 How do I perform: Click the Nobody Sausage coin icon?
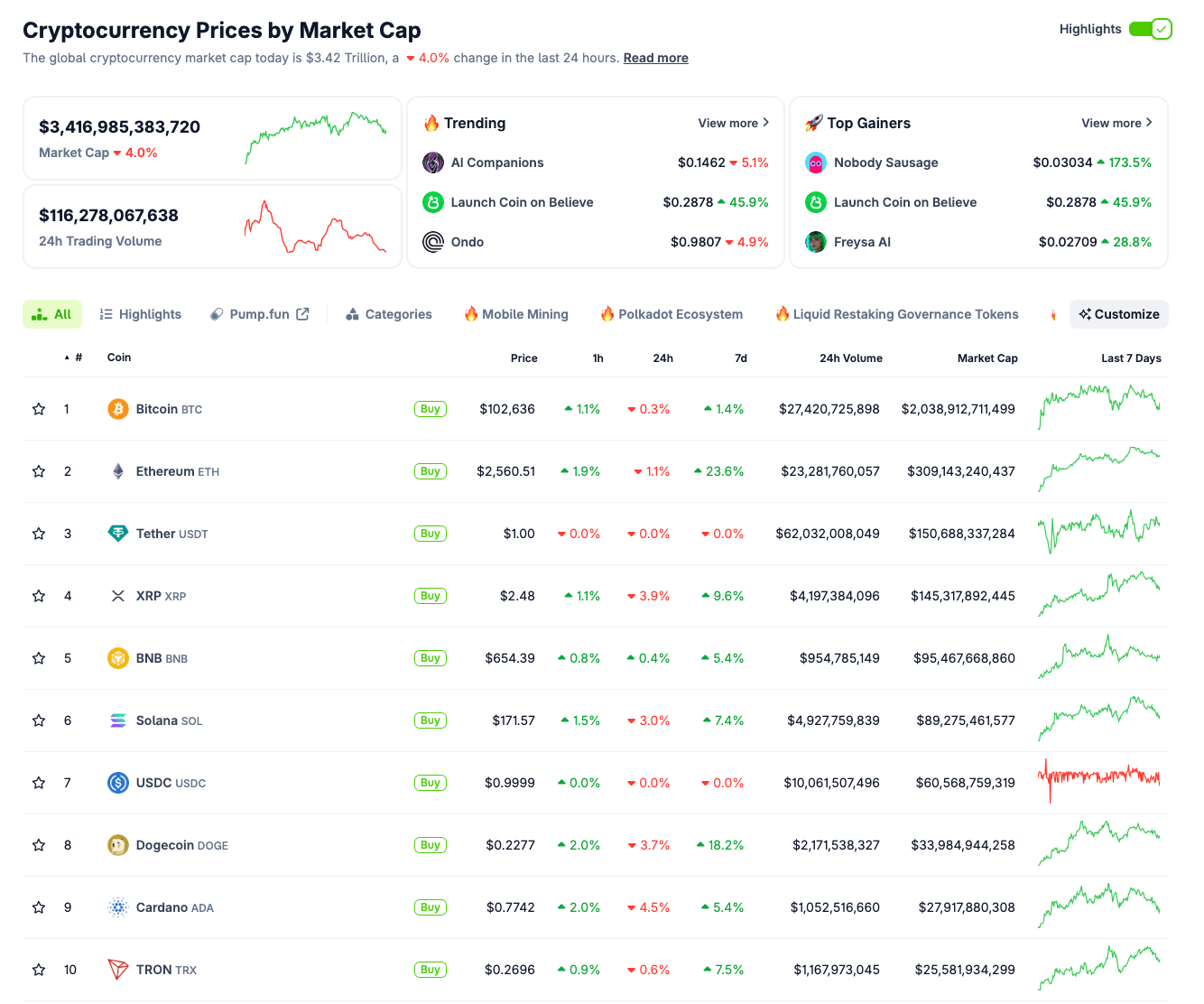tap(816, 163)
